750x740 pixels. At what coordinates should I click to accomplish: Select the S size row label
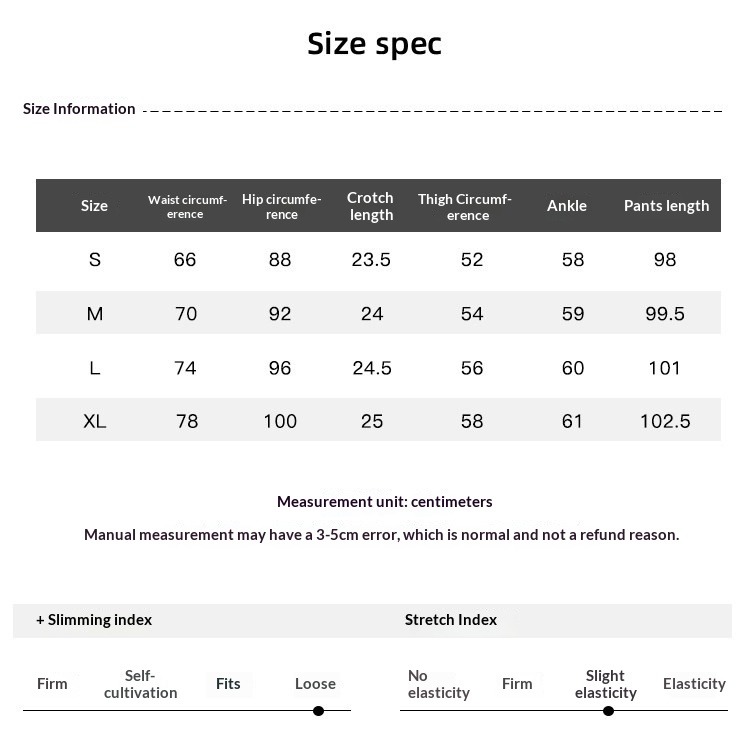[95, 260]
